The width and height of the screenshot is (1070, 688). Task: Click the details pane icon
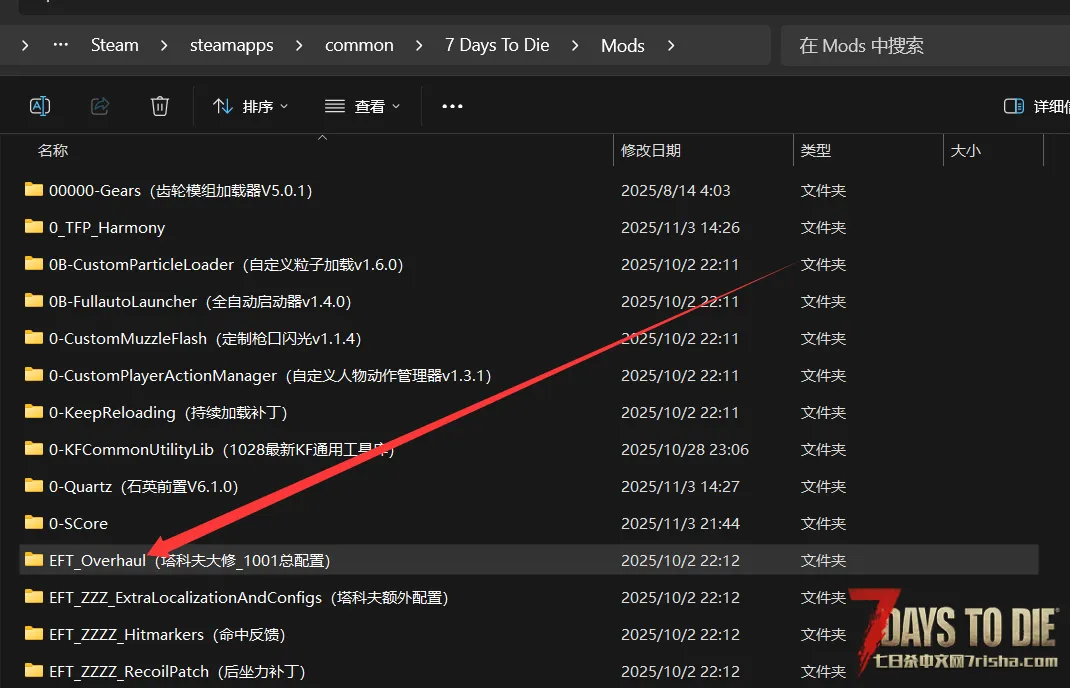(1013, 106)
